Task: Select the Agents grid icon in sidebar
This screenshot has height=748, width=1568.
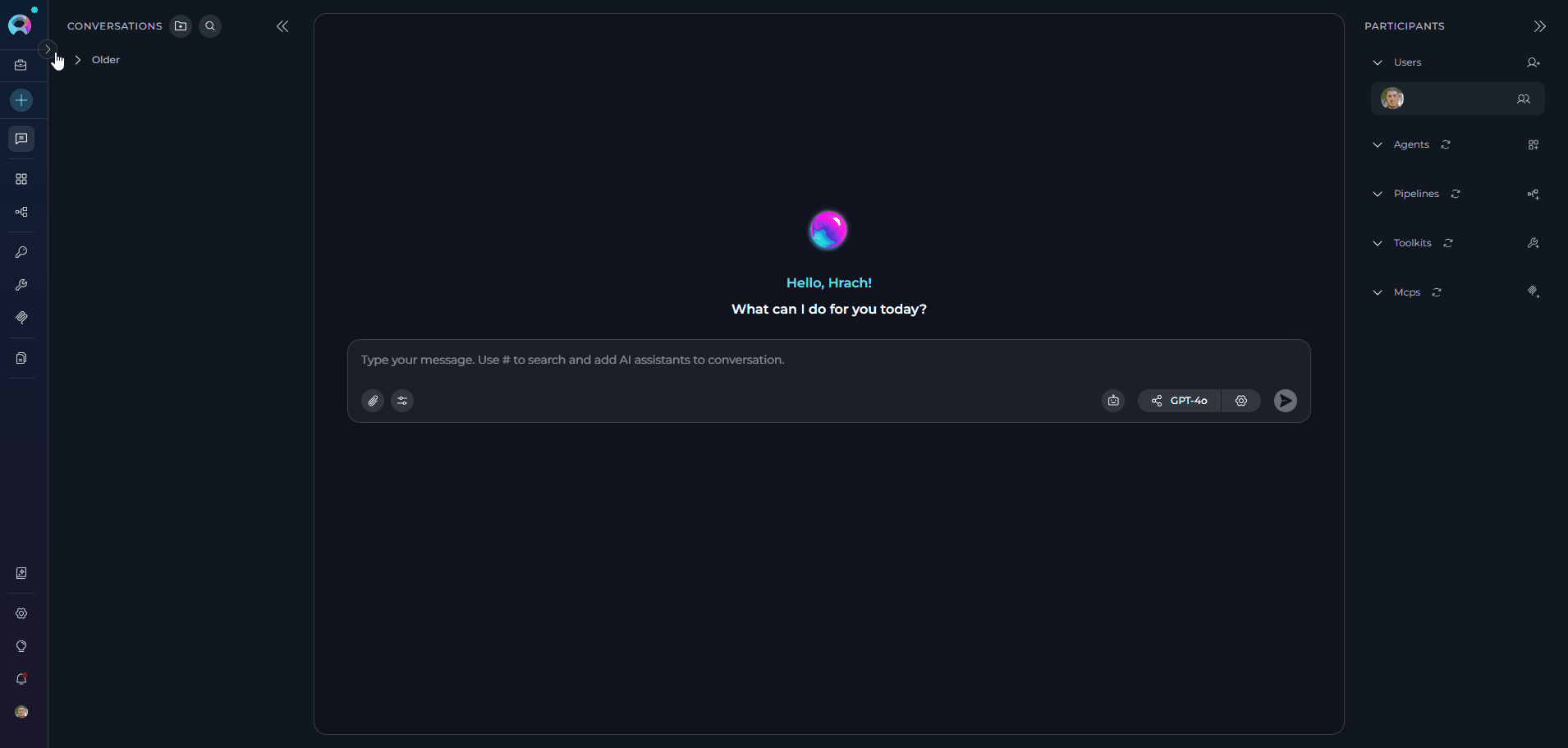Action: (x=21, y=179)
